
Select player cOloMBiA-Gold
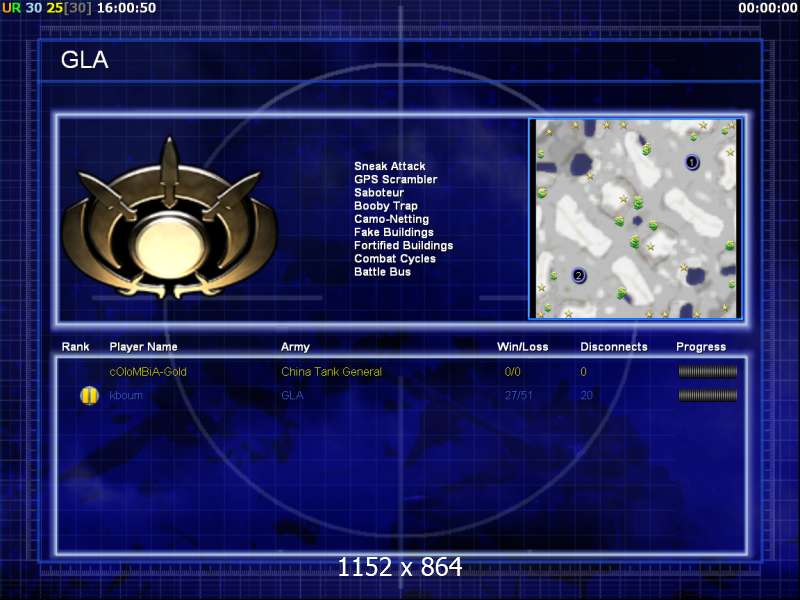pyautogui.click(x=148, y=372)
